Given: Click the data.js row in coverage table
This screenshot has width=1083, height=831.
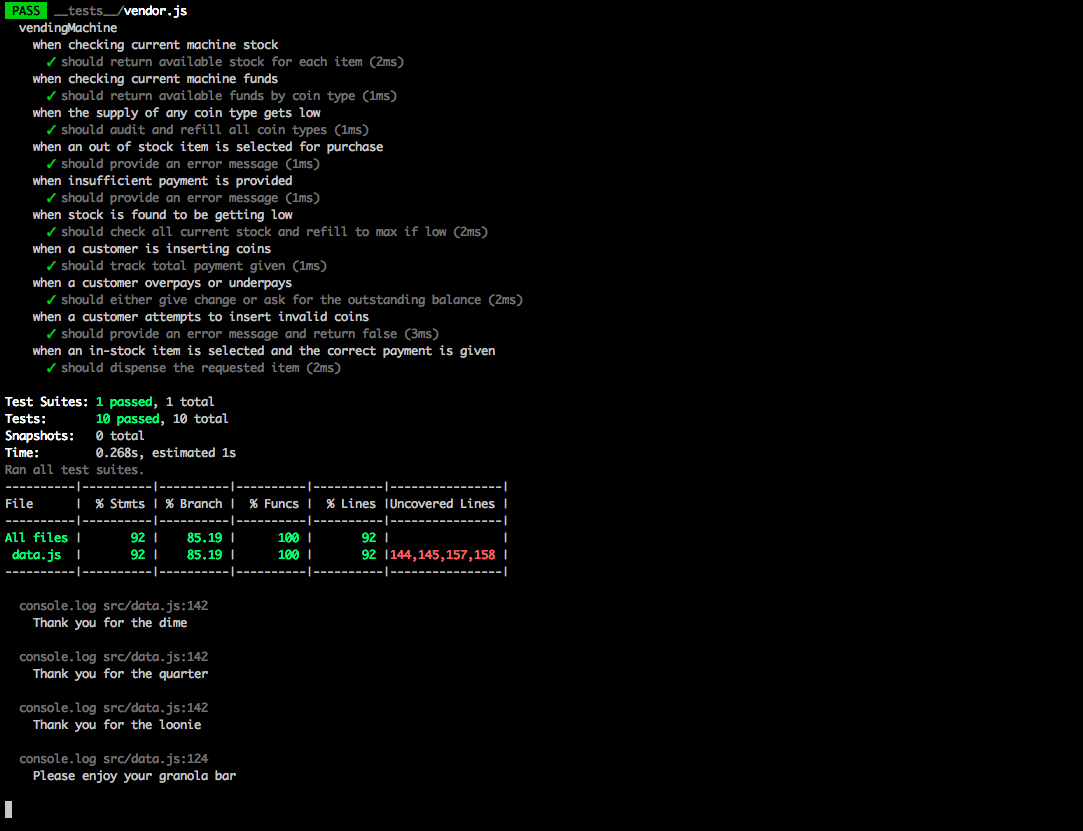Looking at the screenshot, I should tap(37, 555).
